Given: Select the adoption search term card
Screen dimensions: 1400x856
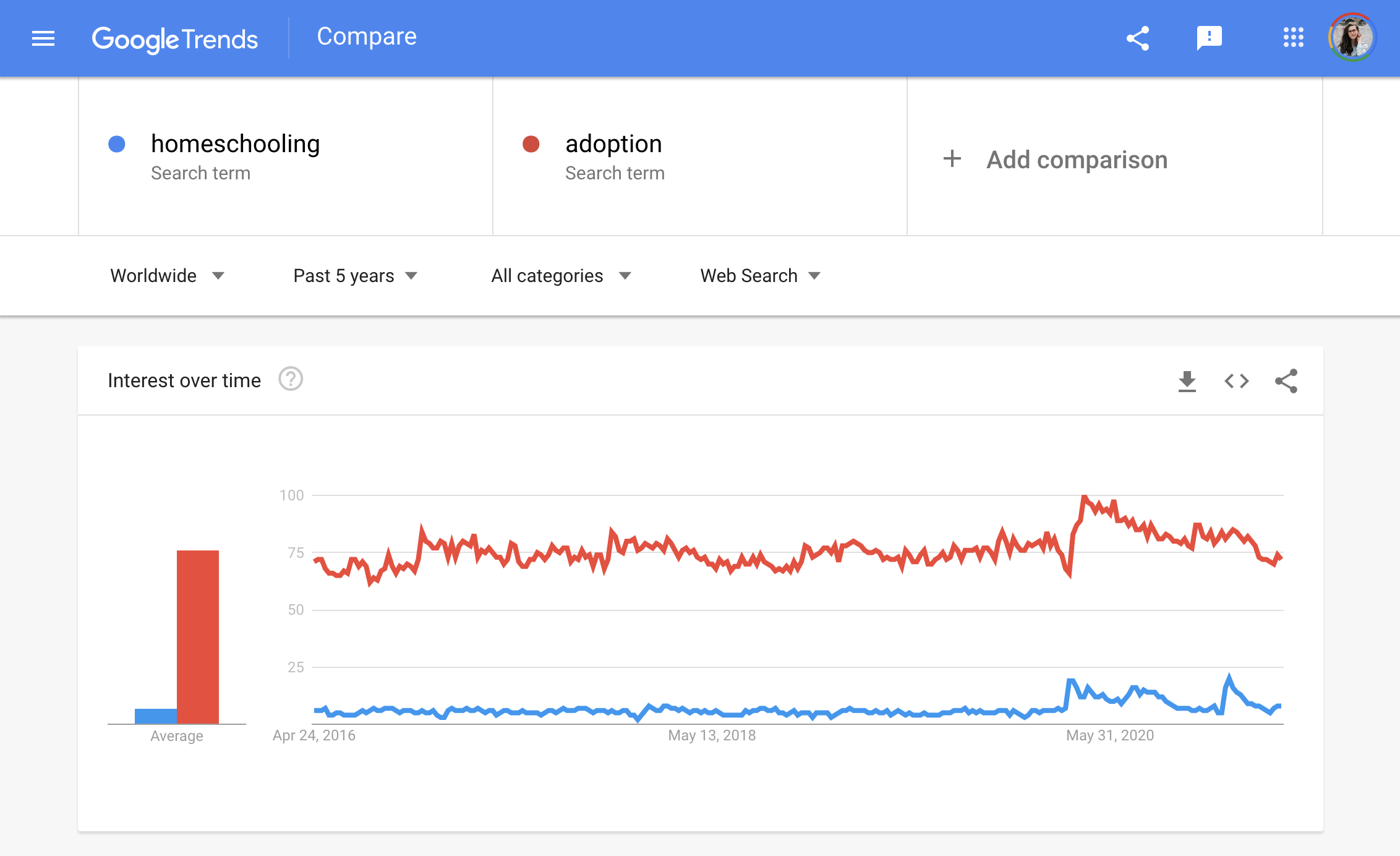Looking at the screenshot, I should tap(700, 158).
